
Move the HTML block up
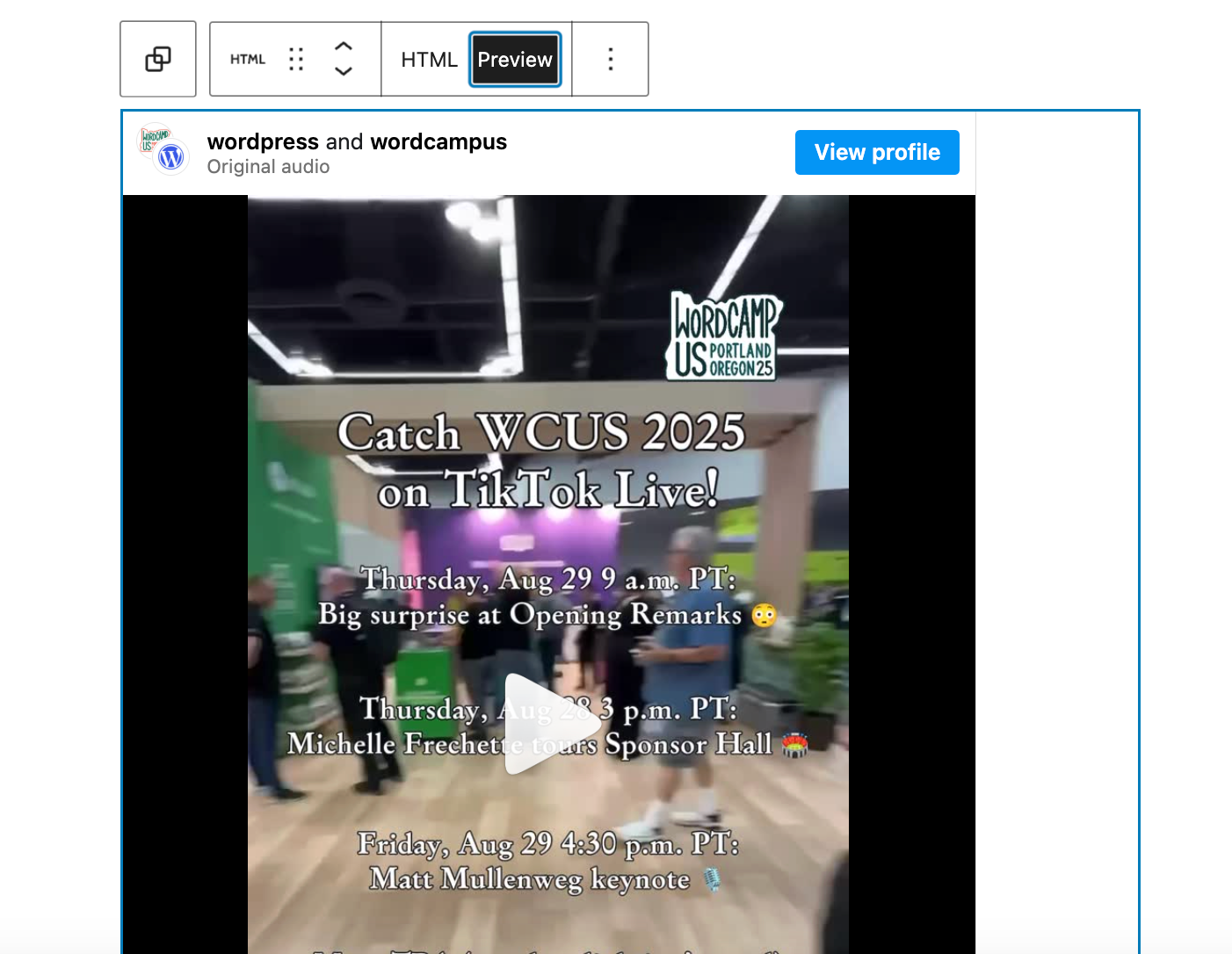pos(344,47)
